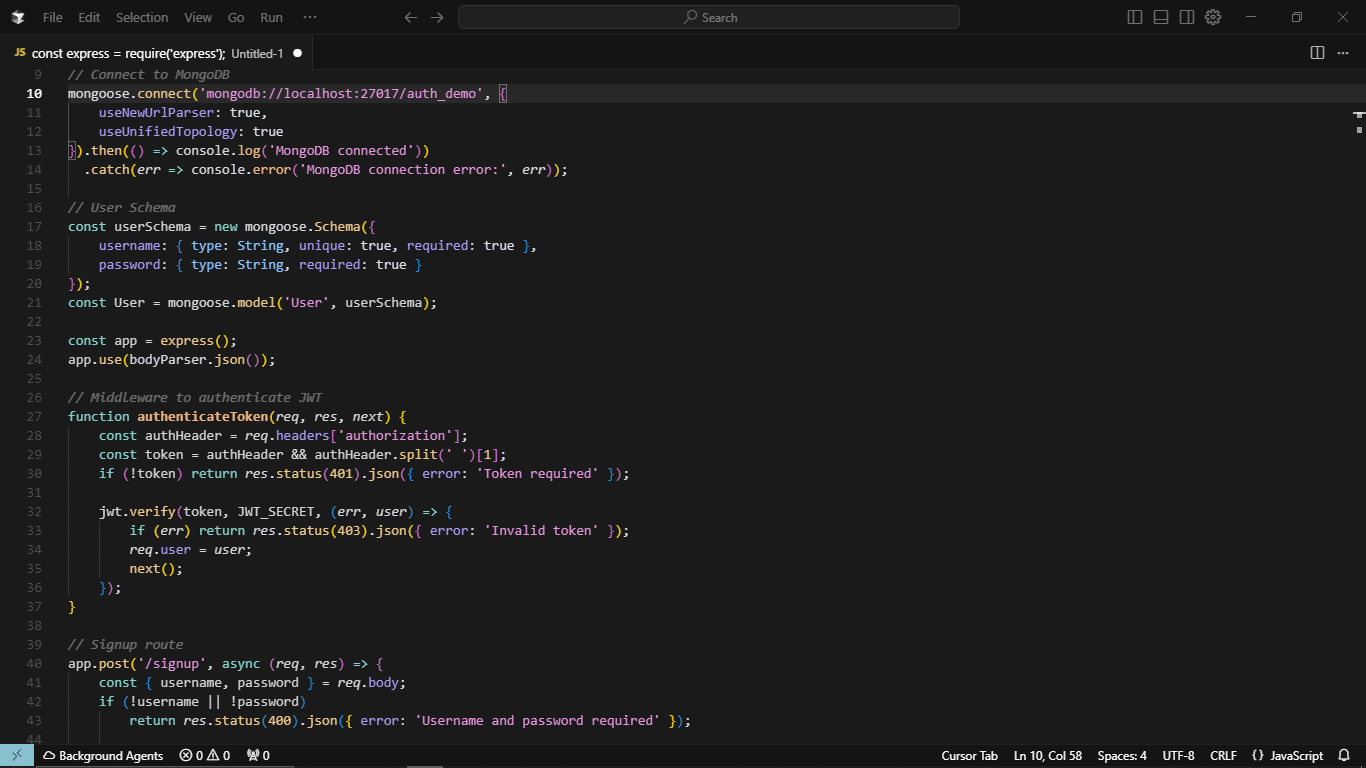Show errors and warnings count
Viewport: 1366px width, 768px height.
click(205, 756)
